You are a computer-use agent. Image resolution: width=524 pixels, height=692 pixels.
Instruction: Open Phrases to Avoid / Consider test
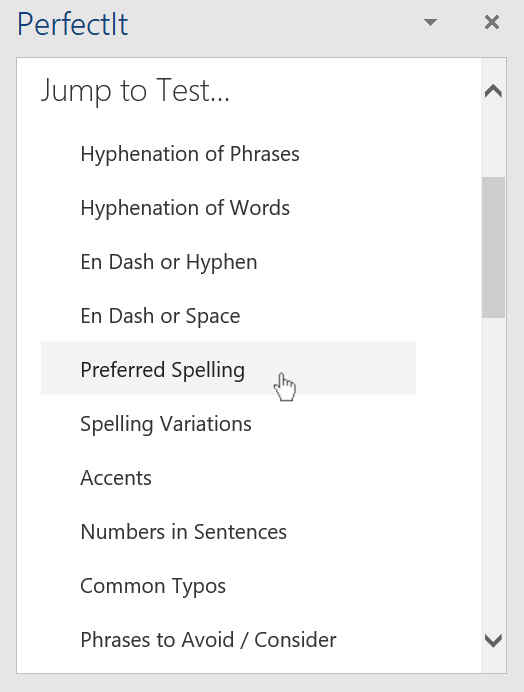pos(228,640)
